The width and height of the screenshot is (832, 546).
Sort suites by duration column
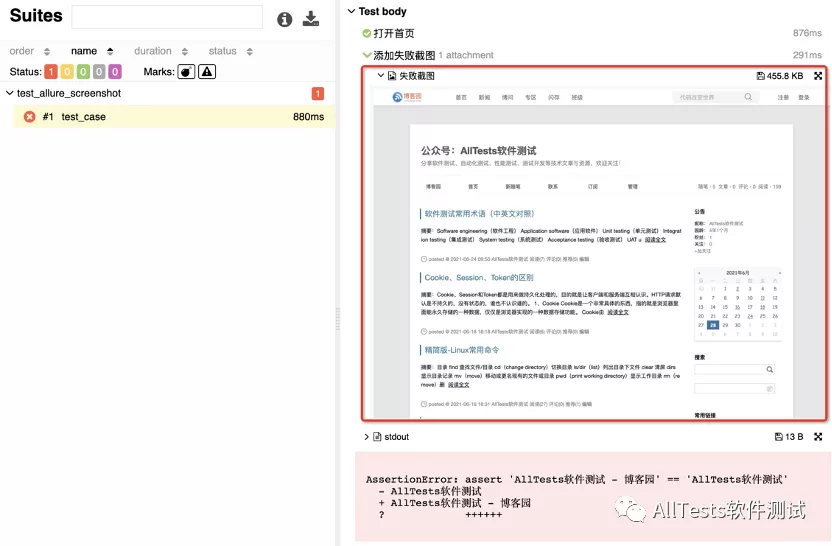[x=161, y=51]
